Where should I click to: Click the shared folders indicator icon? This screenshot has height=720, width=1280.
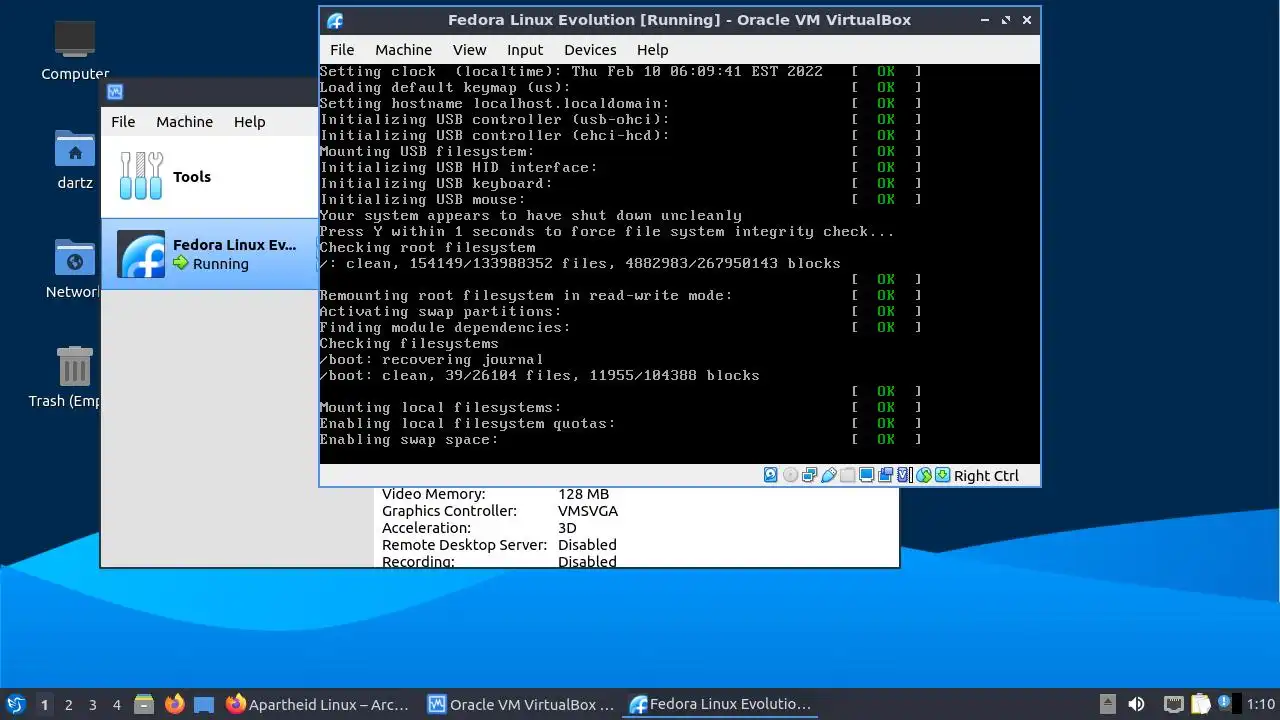[x=847, y=475]
